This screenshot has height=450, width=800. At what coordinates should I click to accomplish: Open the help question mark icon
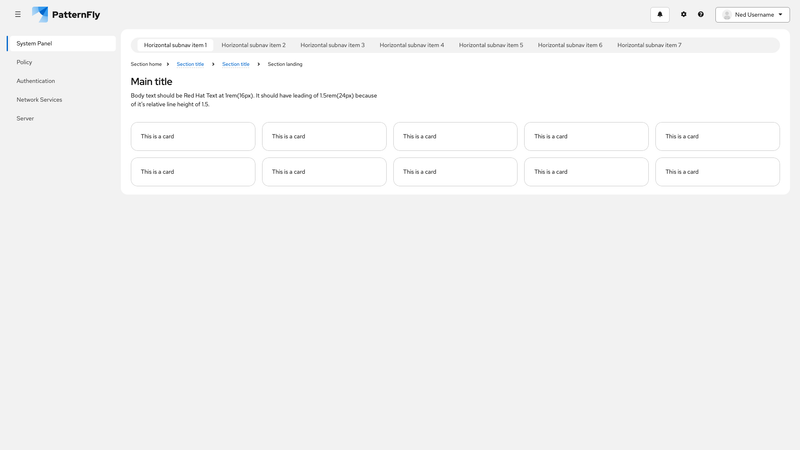tap(701, 15)
